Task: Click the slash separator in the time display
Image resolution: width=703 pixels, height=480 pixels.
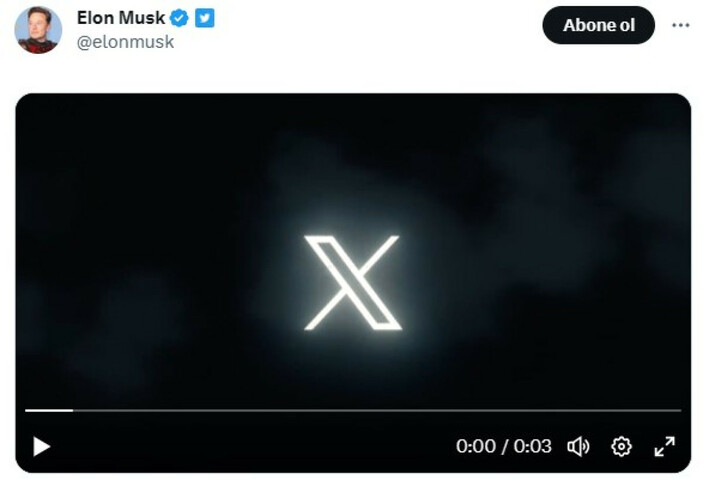Action: click(x=505, y=446)
